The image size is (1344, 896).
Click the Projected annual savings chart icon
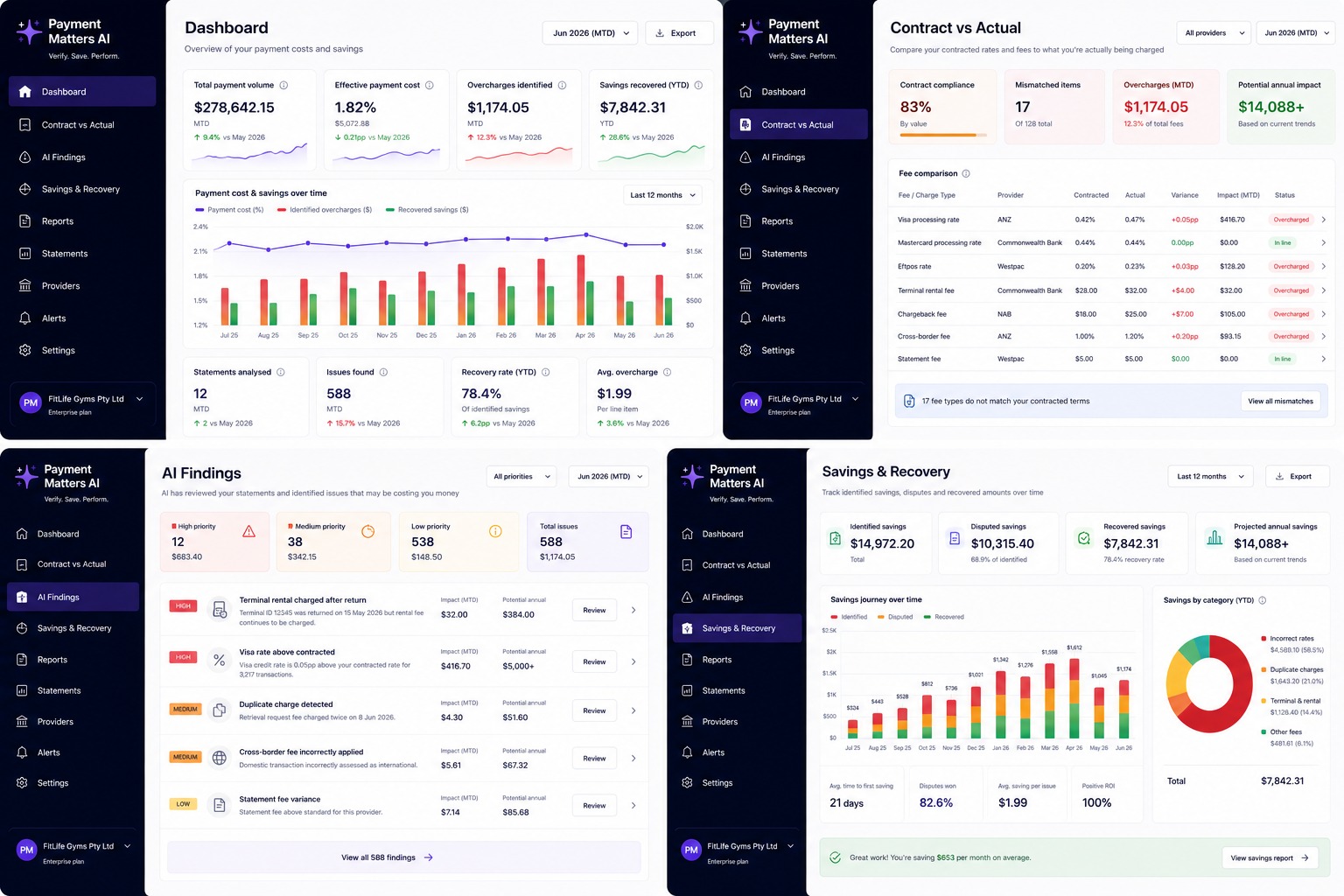click(1214, 538)
